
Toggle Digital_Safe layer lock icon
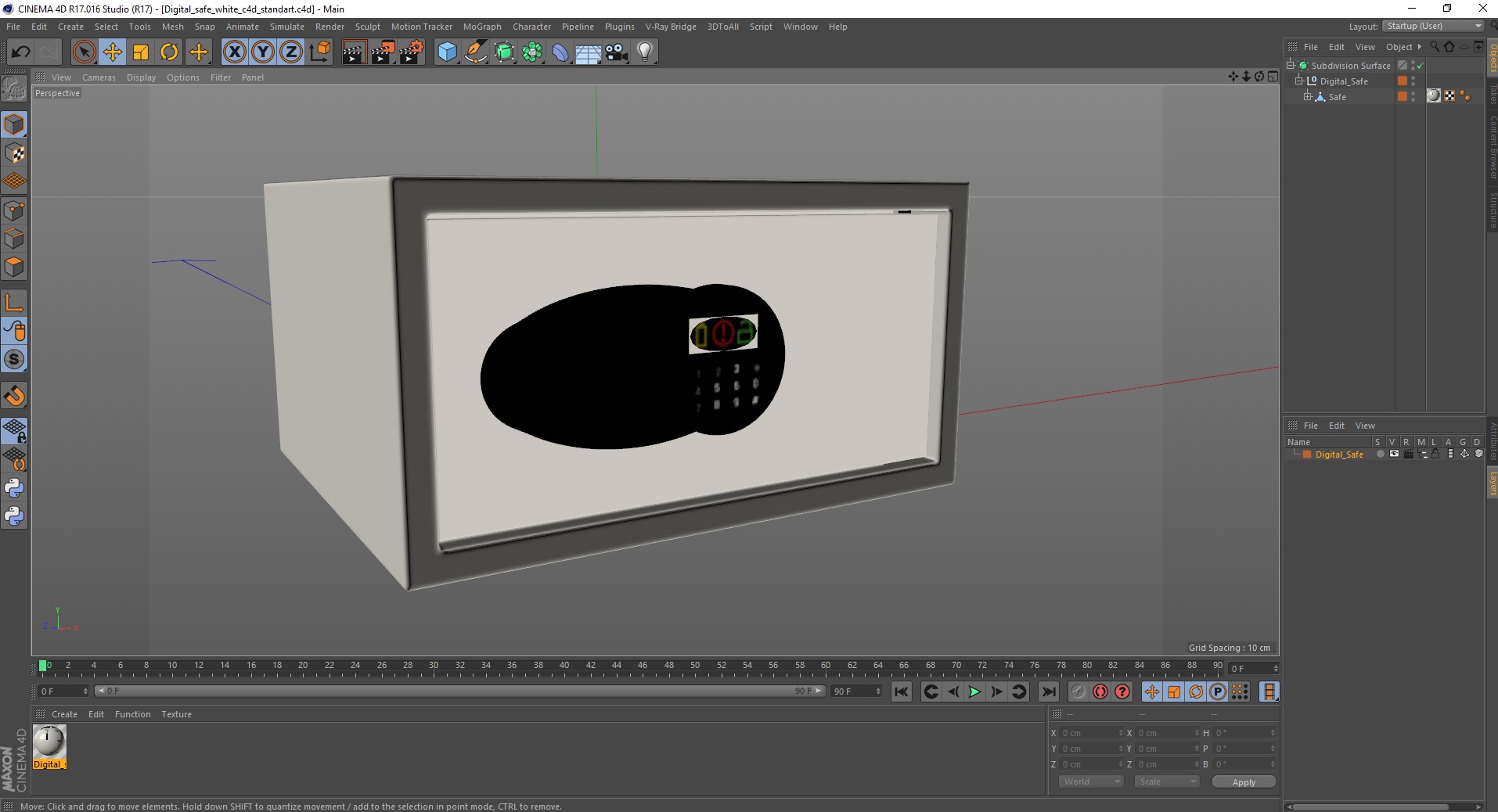(x=1435, y=454)
